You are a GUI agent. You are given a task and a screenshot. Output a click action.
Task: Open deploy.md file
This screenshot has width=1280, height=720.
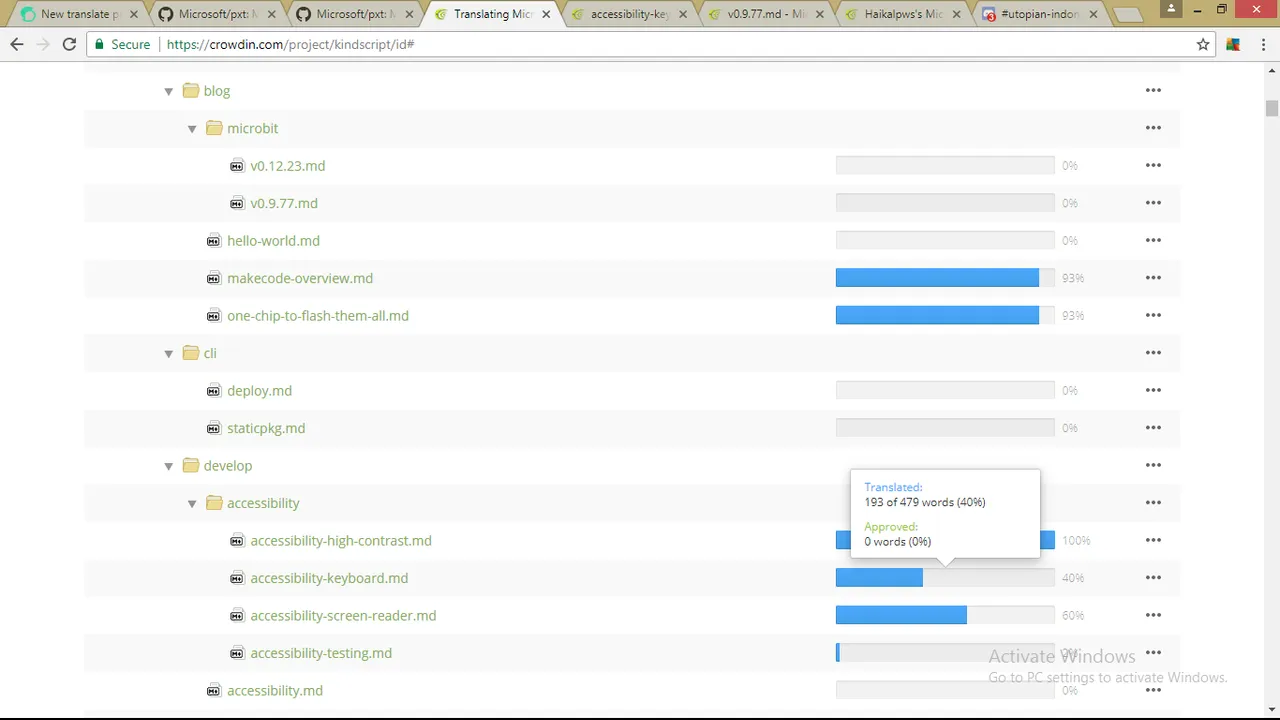point(259,391)
